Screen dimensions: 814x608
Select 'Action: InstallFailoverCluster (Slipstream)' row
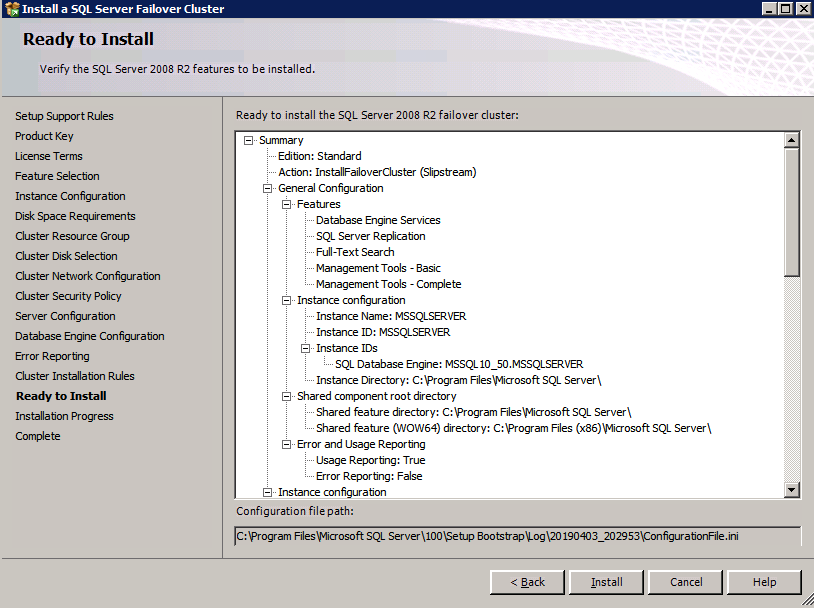point(377,172)
